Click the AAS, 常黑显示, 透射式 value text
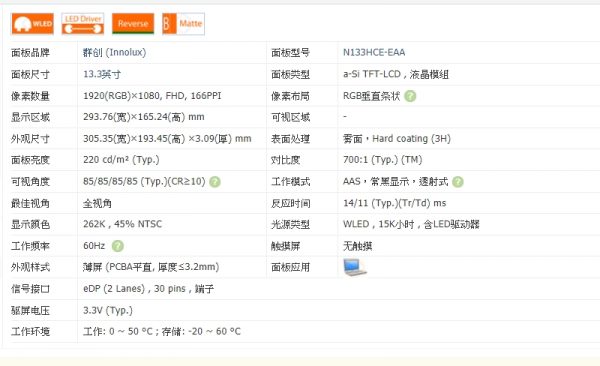Screen dimensions: 600x366 396,181
